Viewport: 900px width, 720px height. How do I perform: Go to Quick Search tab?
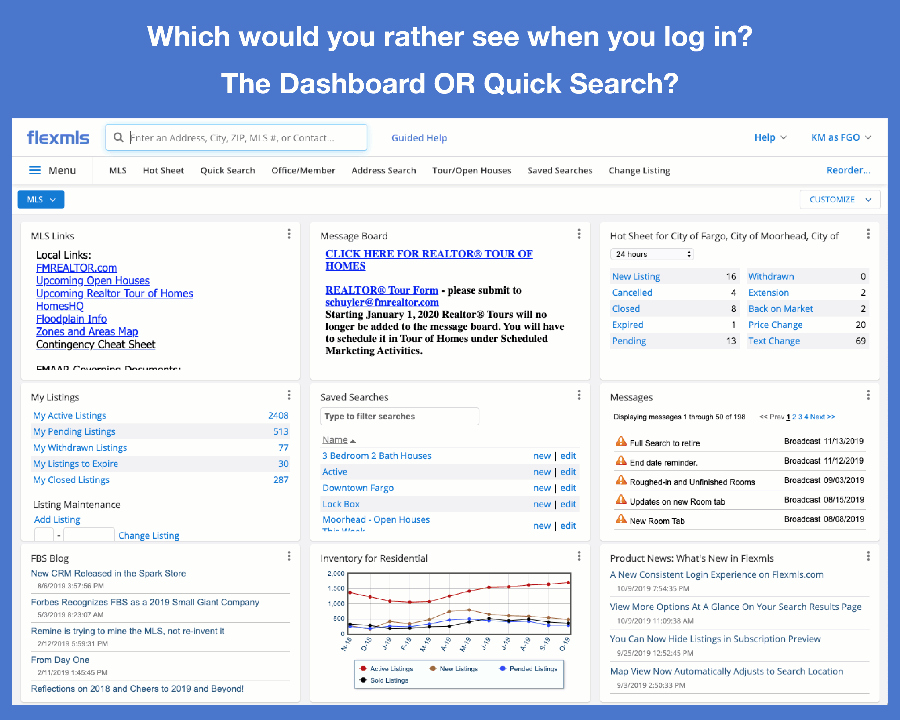(228, 171)
